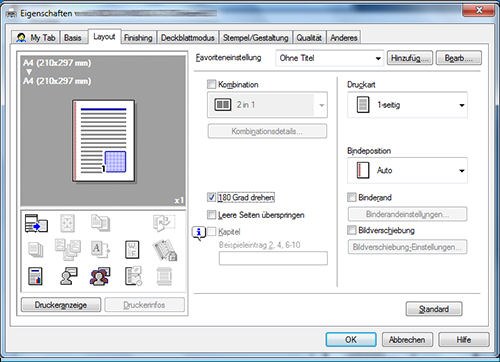Image resolution: width=500 pixels, height=362 pixels.
Task: Switch to the Qualität tab
Action: click(x=309, y=38)
